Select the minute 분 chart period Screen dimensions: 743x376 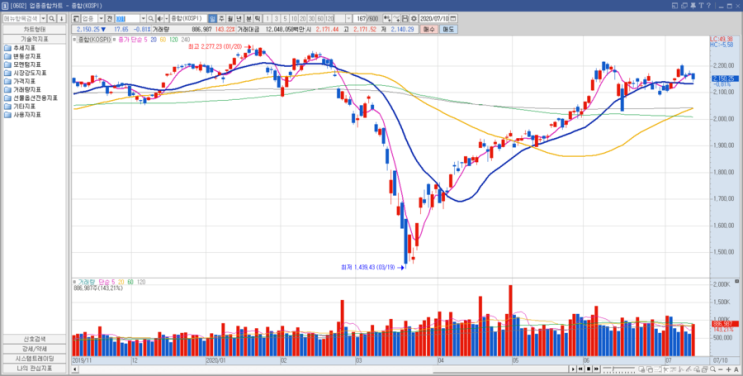pyautogui.click(x=249, y=18)
